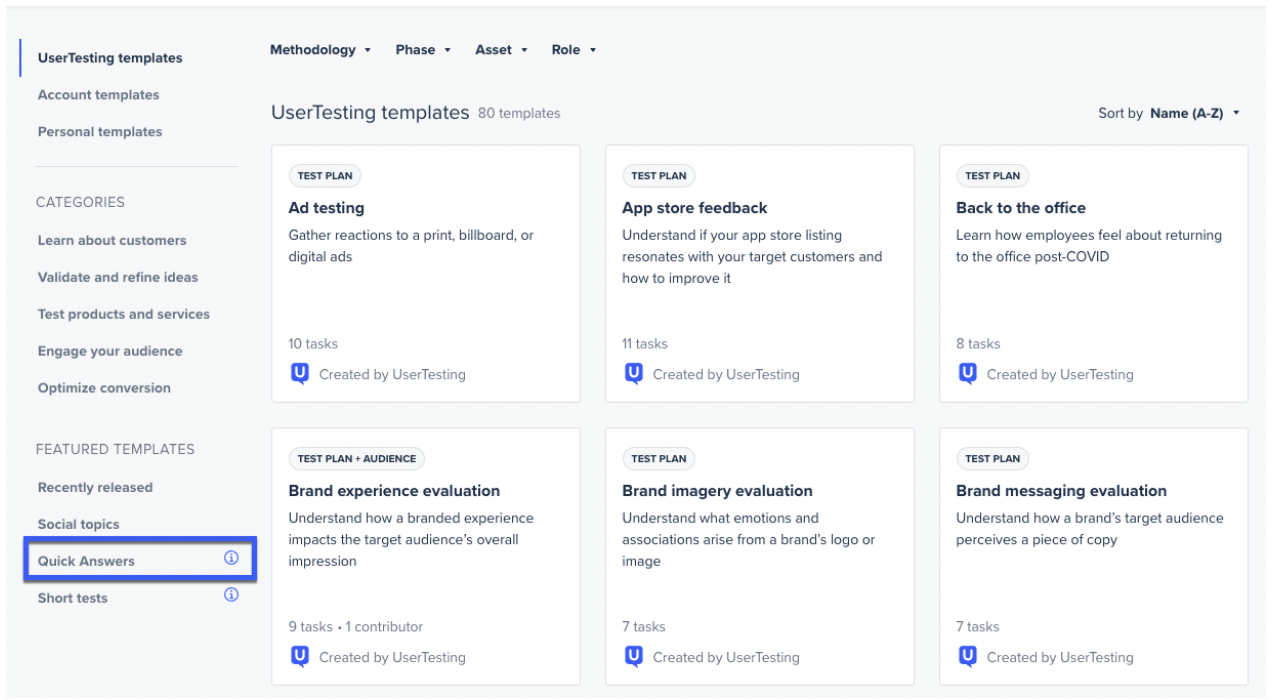Click the UserTesting logo on Brand experience evaluation card
This screenshot has height=700, width=1272.
(299, 657)
